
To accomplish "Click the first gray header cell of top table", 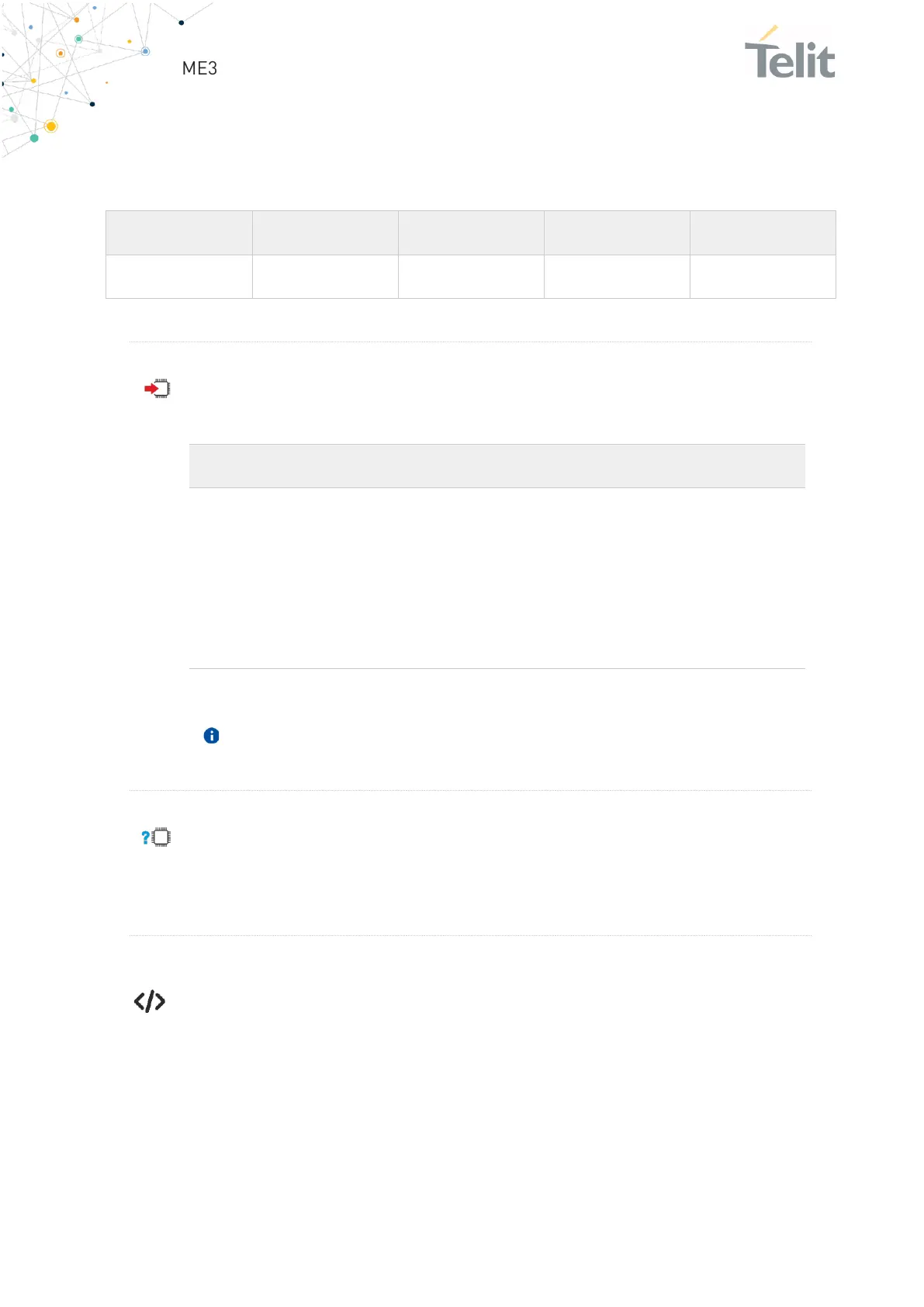I will pos(179,233).
